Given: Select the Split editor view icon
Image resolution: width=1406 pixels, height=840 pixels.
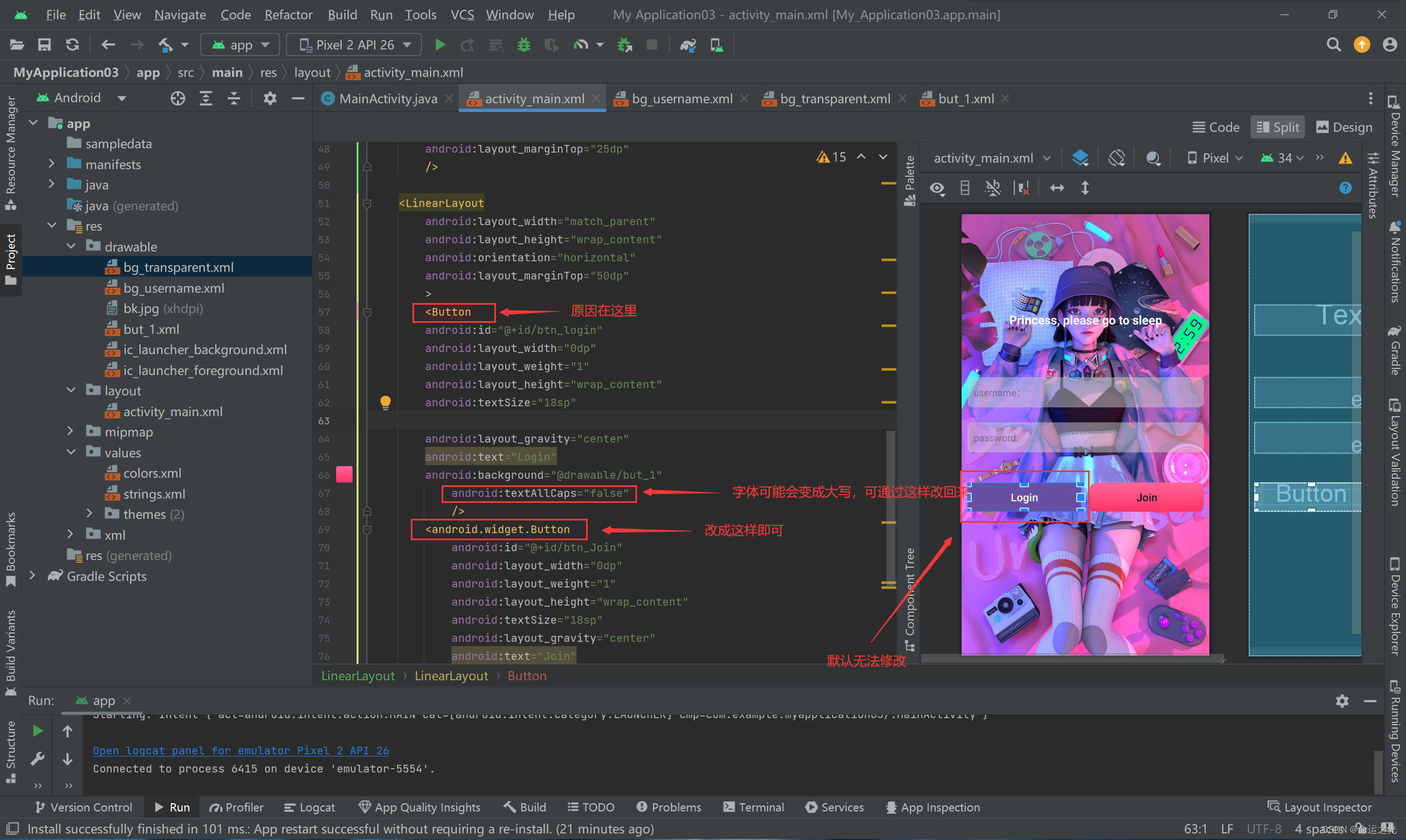Looking at the screenshot, I should coord(1280,127).
